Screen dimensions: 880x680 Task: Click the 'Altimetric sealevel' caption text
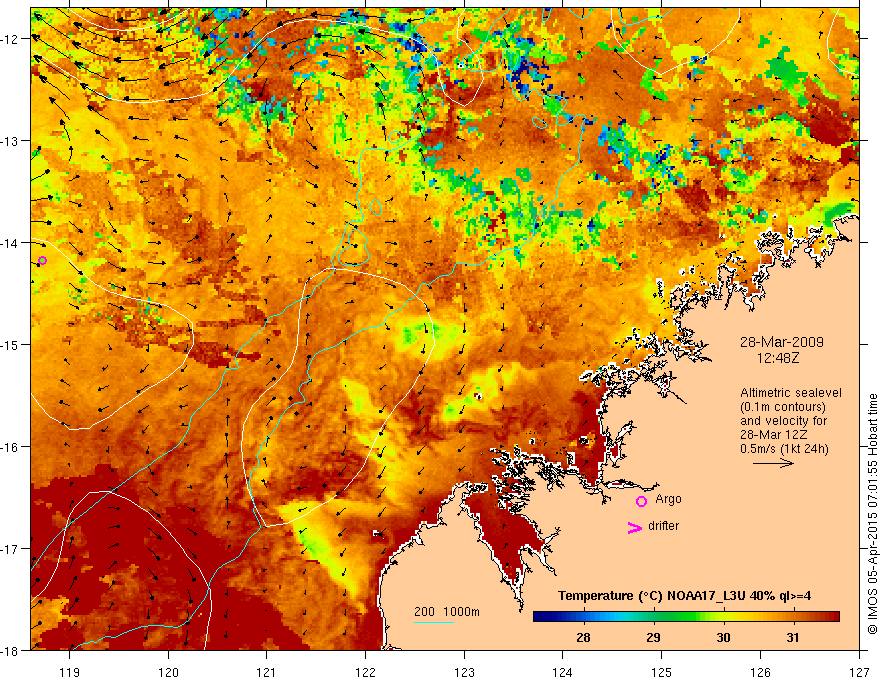(x=791, y=393)
